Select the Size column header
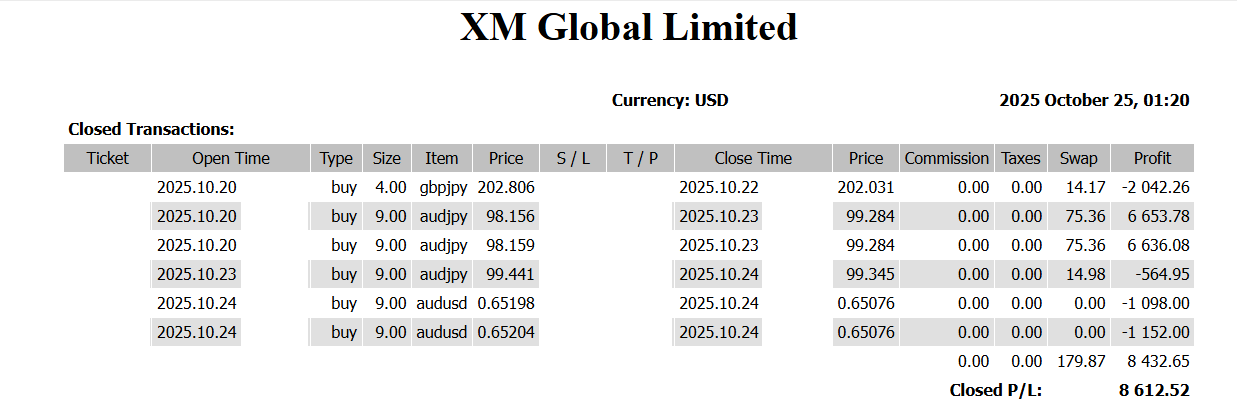This screenshot has height=403, width=1237. tap(386, 158)
